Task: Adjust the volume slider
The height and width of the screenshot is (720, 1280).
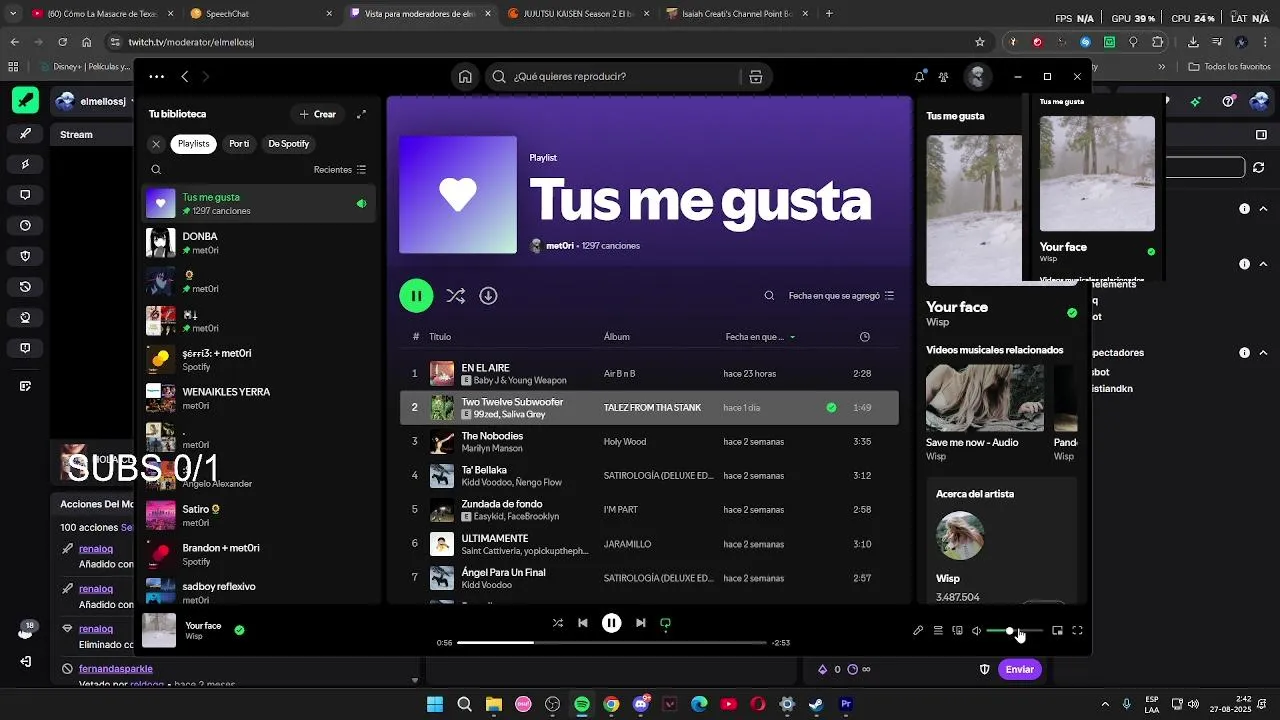Action: 1014,631
